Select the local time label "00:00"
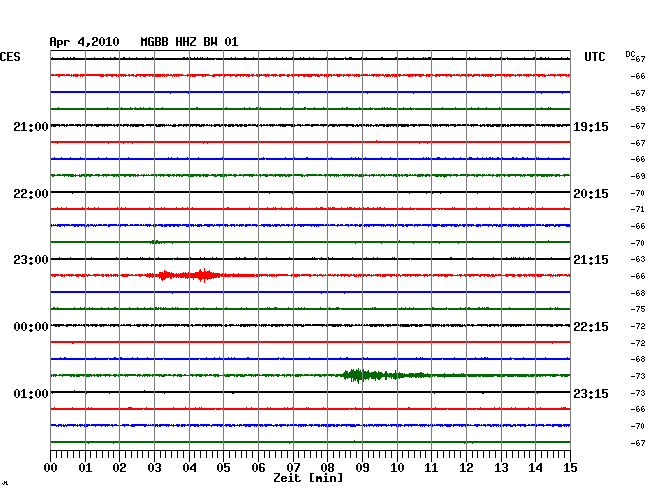This screenshot has height=494, width=650. (x=31, y=327)
